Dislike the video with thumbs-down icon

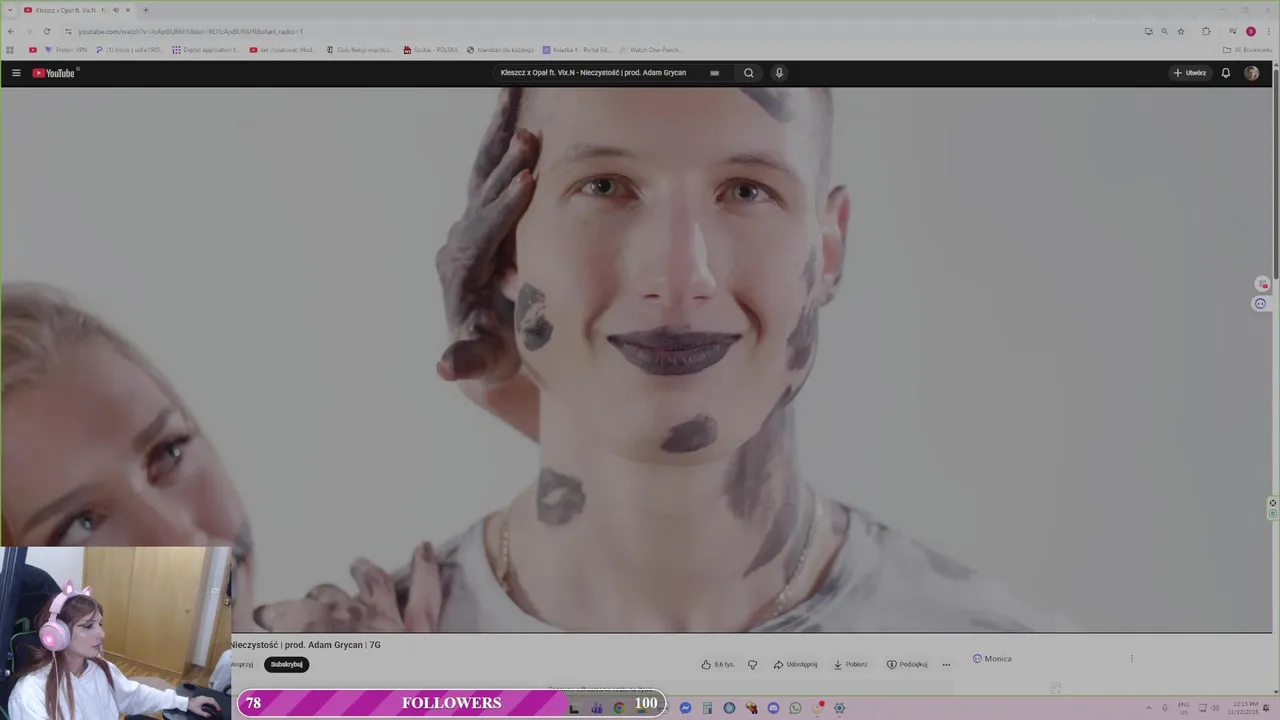tap(752, 664)
